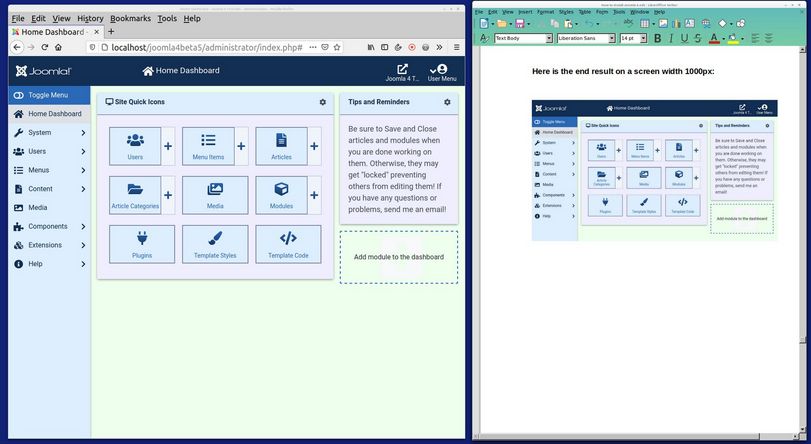The width and height of the screenshot is (811, 444).
Task: Click the Plugins plug icon tile
Action: tap(142, 243)
